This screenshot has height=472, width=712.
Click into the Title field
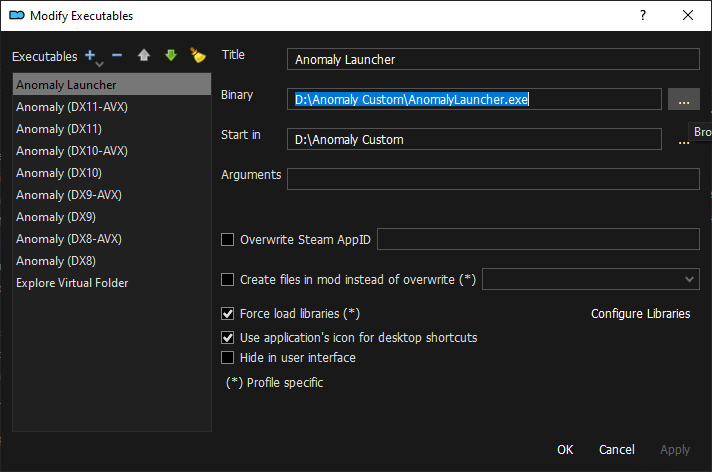pos(493,60)
